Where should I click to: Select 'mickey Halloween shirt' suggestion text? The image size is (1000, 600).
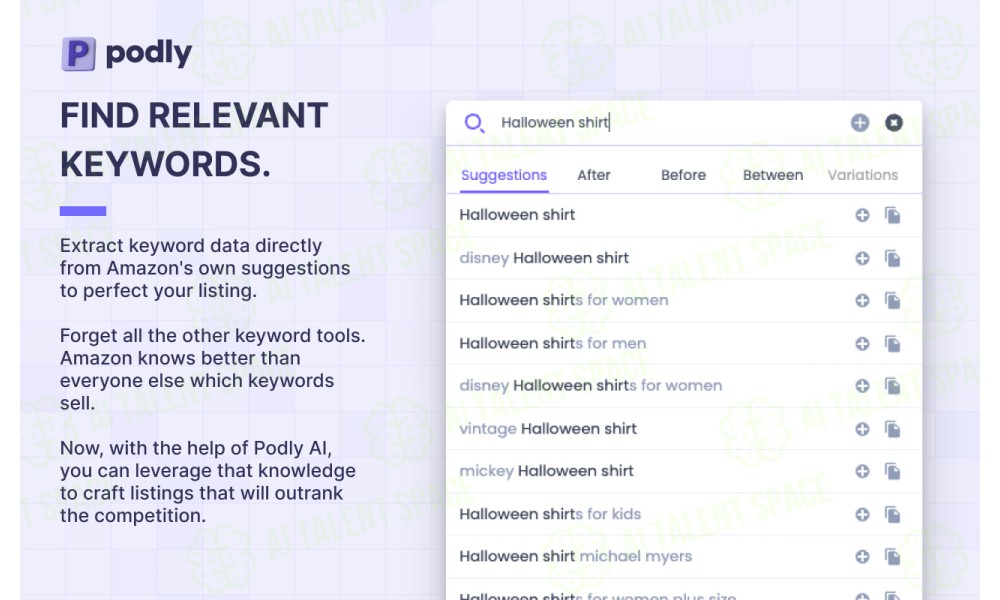(547, 471)
